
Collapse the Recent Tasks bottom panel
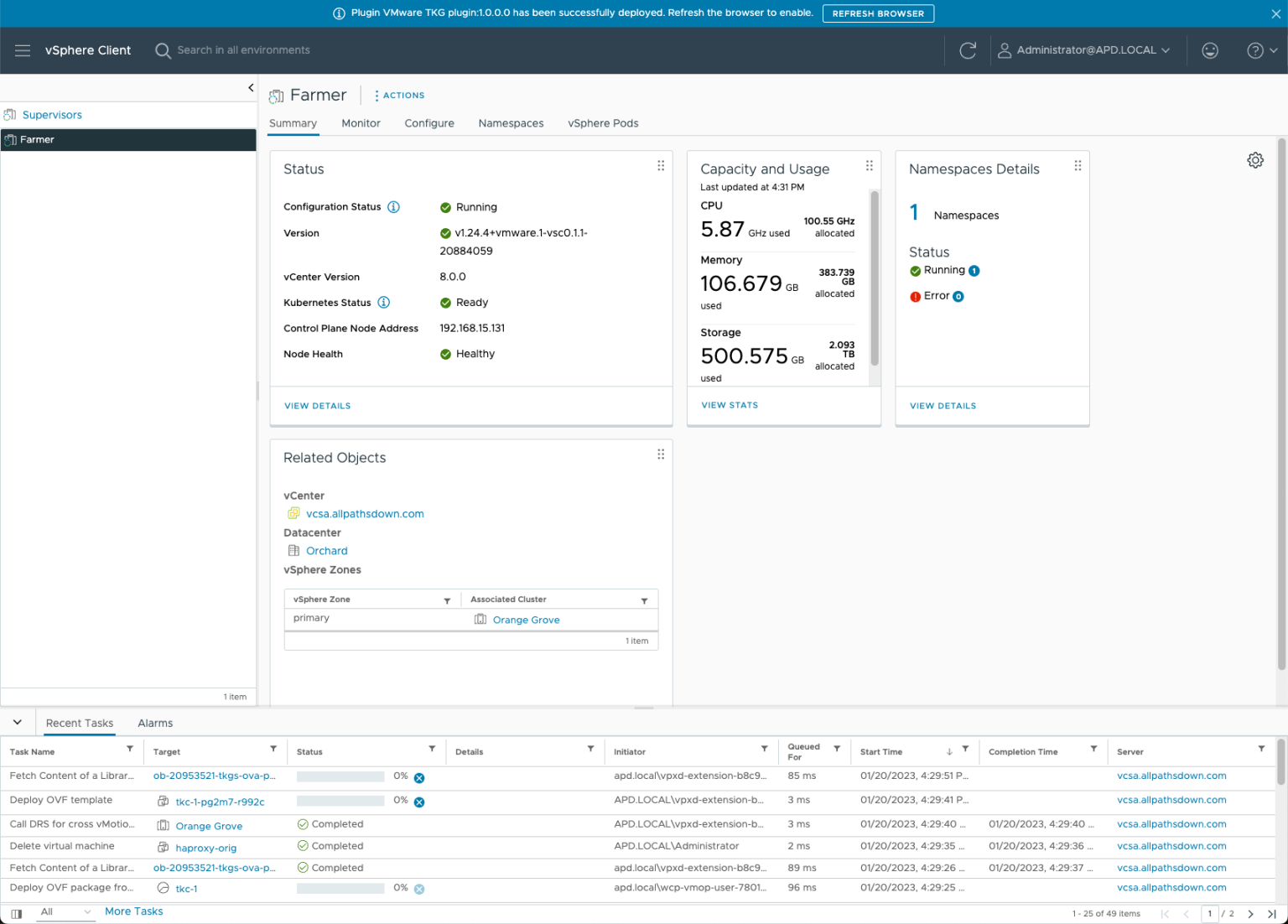click(17, 722)
